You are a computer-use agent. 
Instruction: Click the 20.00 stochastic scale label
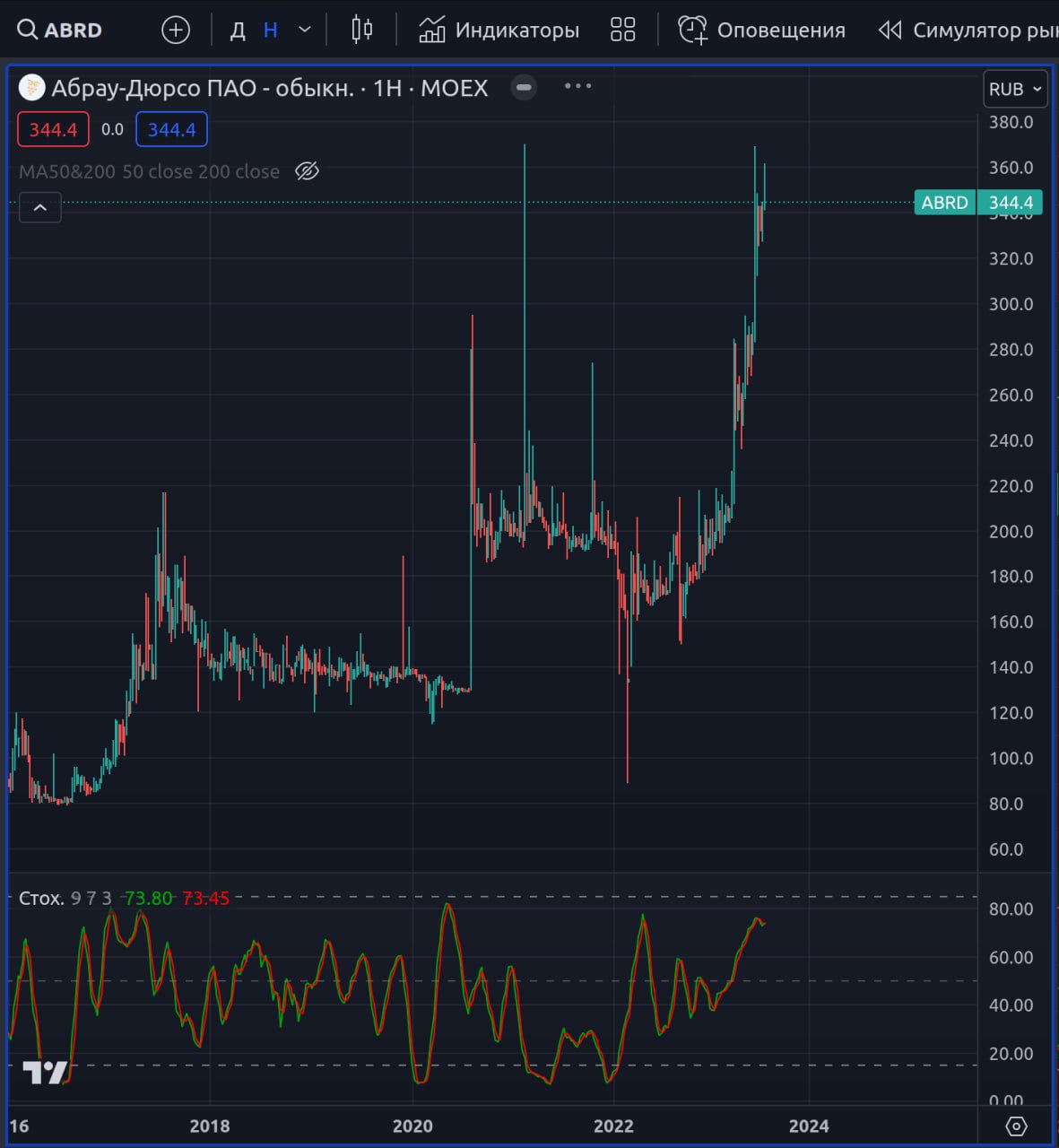(1011, 1053)
